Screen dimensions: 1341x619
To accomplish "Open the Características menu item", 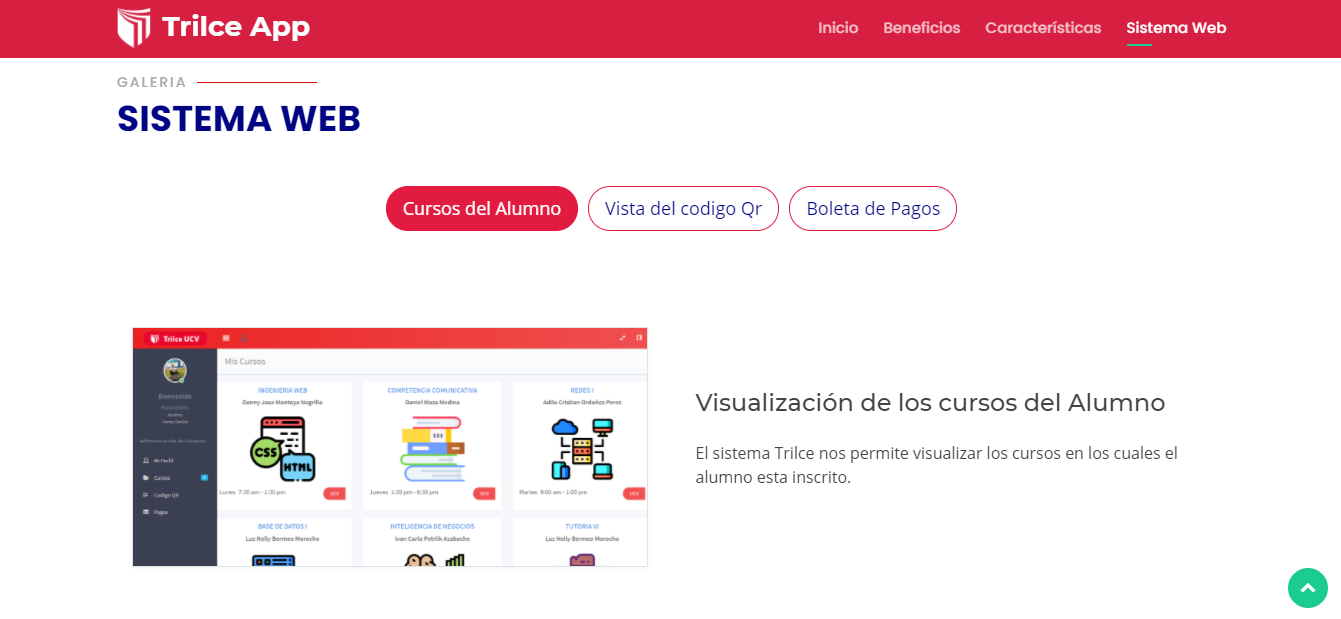I will pyautogui.click(x=1043, y=28).
